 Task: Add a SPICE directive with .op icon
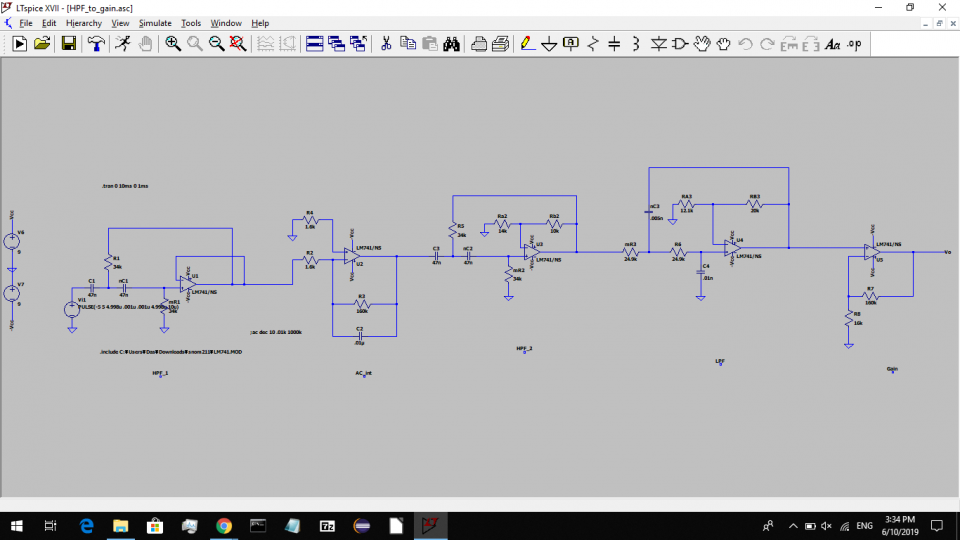[854, 43]
